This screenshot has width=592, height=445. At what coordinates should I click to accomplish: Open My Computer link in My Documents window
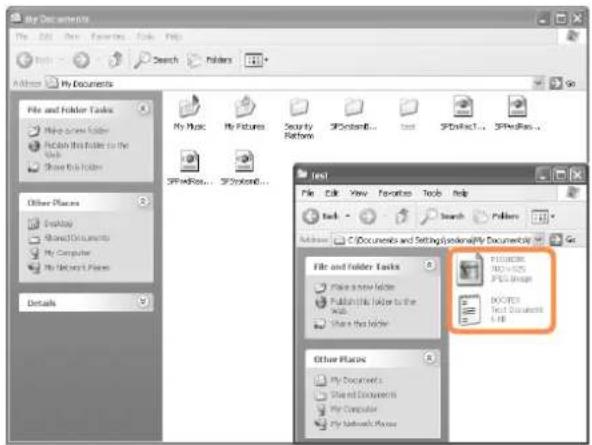pos(60,253)
